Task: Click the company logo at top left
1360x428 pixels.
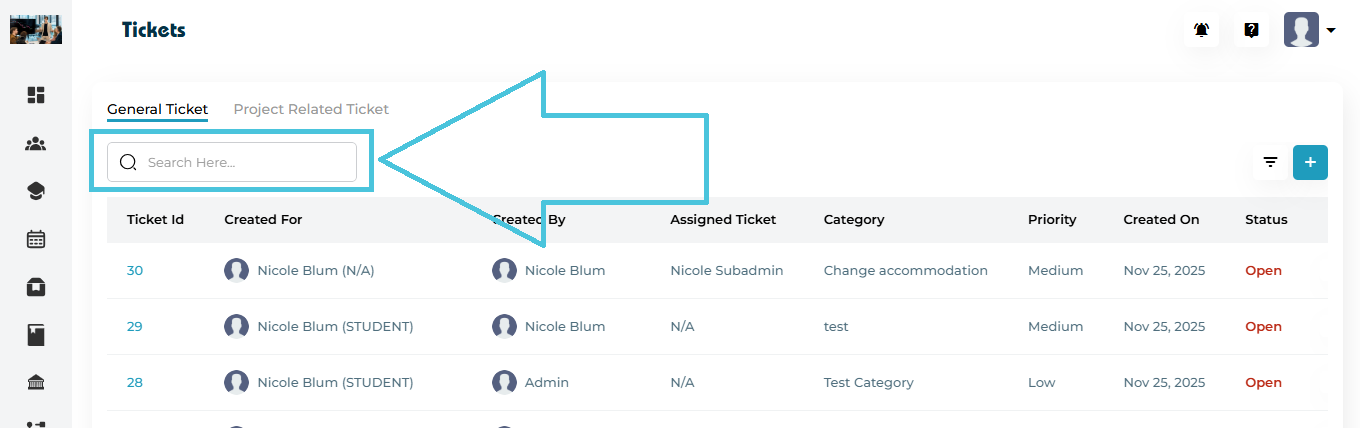Action: [36, 30]
